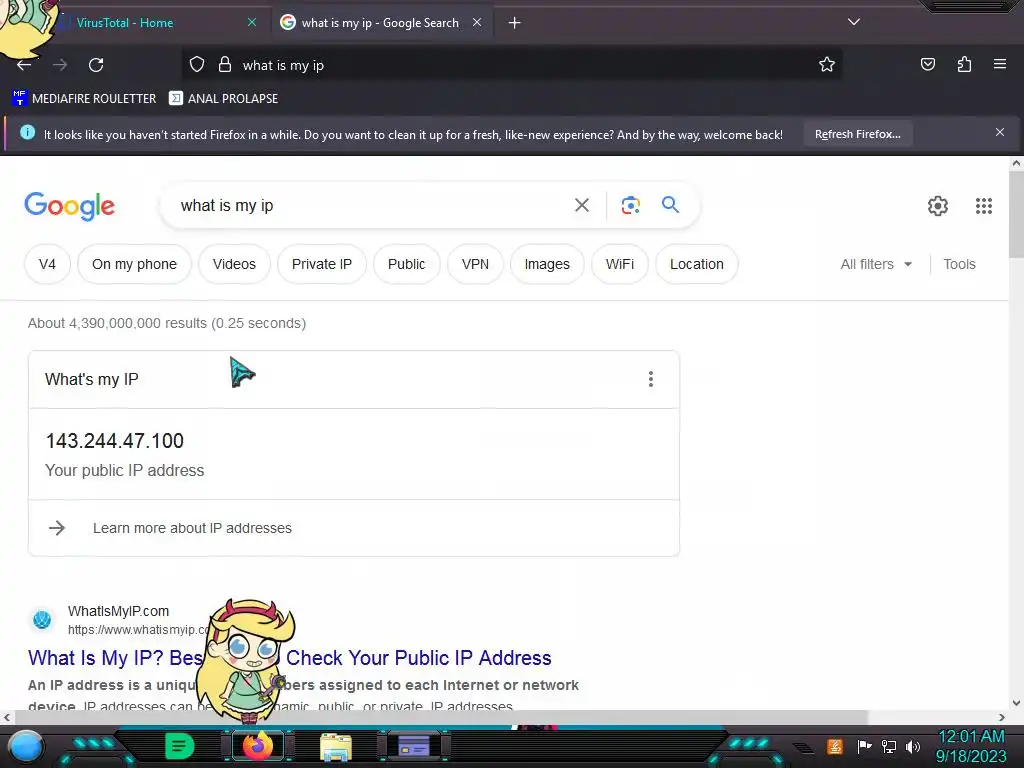Open the clock showing 12:01 AM
The width and height of the screenshot is (1024, 768).
[971, 746]
